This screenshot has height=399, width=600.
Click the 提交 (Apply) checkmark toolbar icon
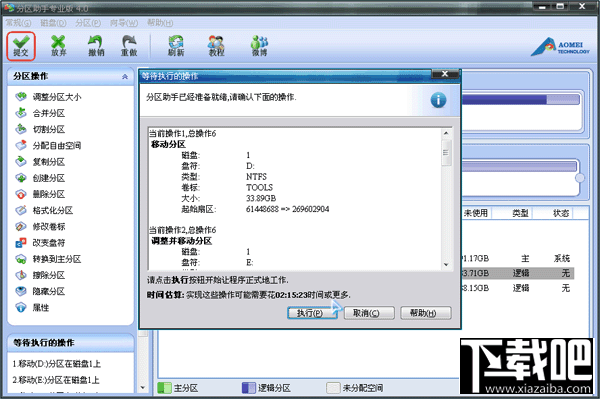(21, 46)
